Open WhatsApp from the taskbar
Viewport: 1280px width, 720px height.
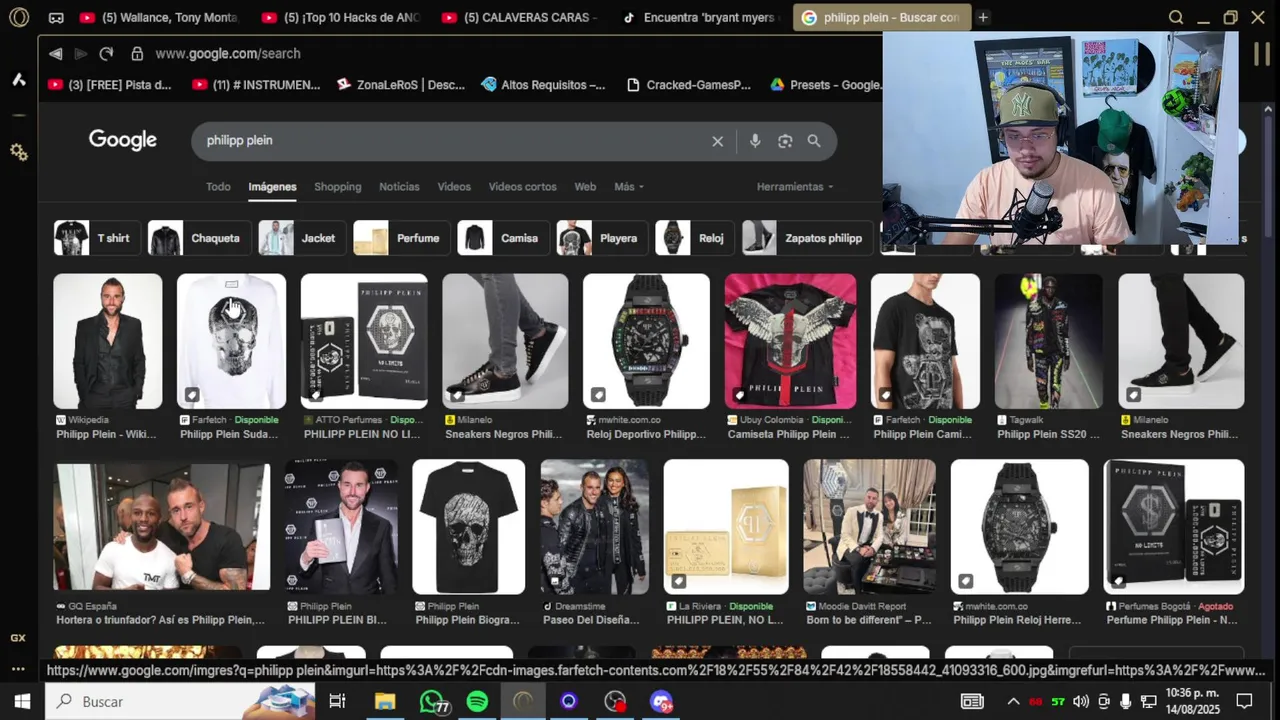[x=432, y=702]
